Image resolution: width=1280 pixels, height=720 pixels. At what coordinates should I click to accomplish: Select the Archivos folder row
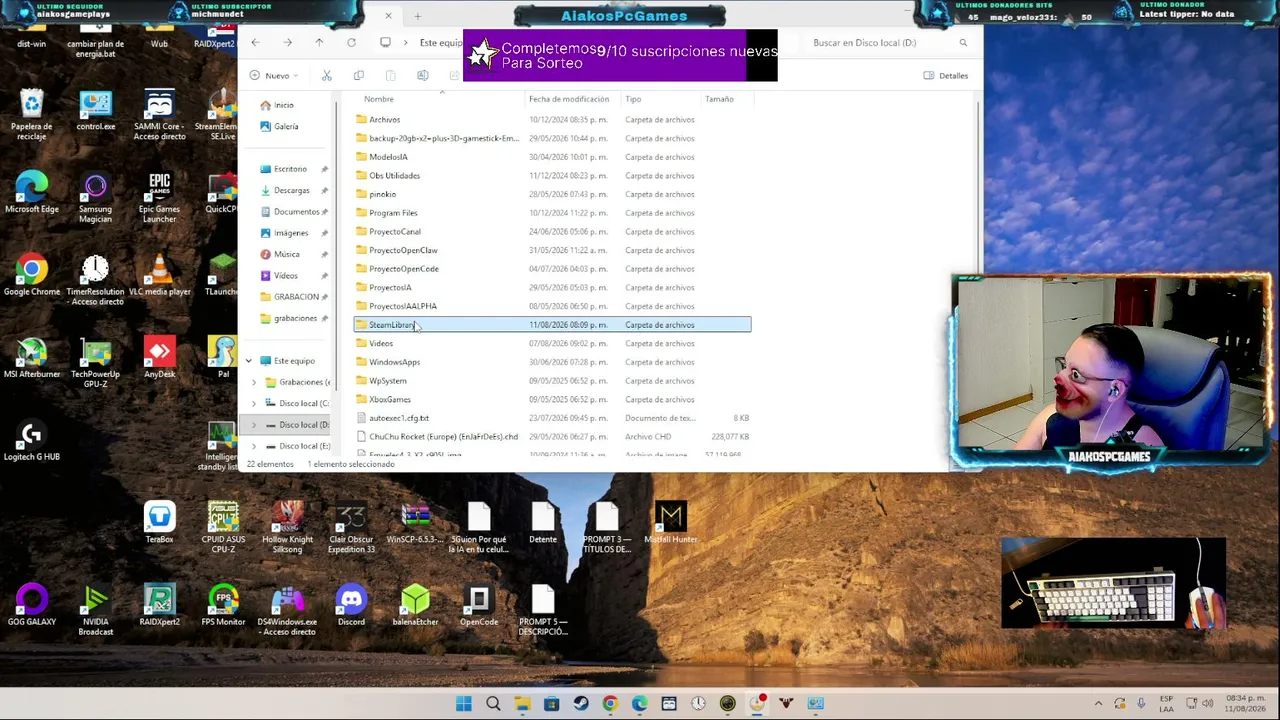click(552, 119)
